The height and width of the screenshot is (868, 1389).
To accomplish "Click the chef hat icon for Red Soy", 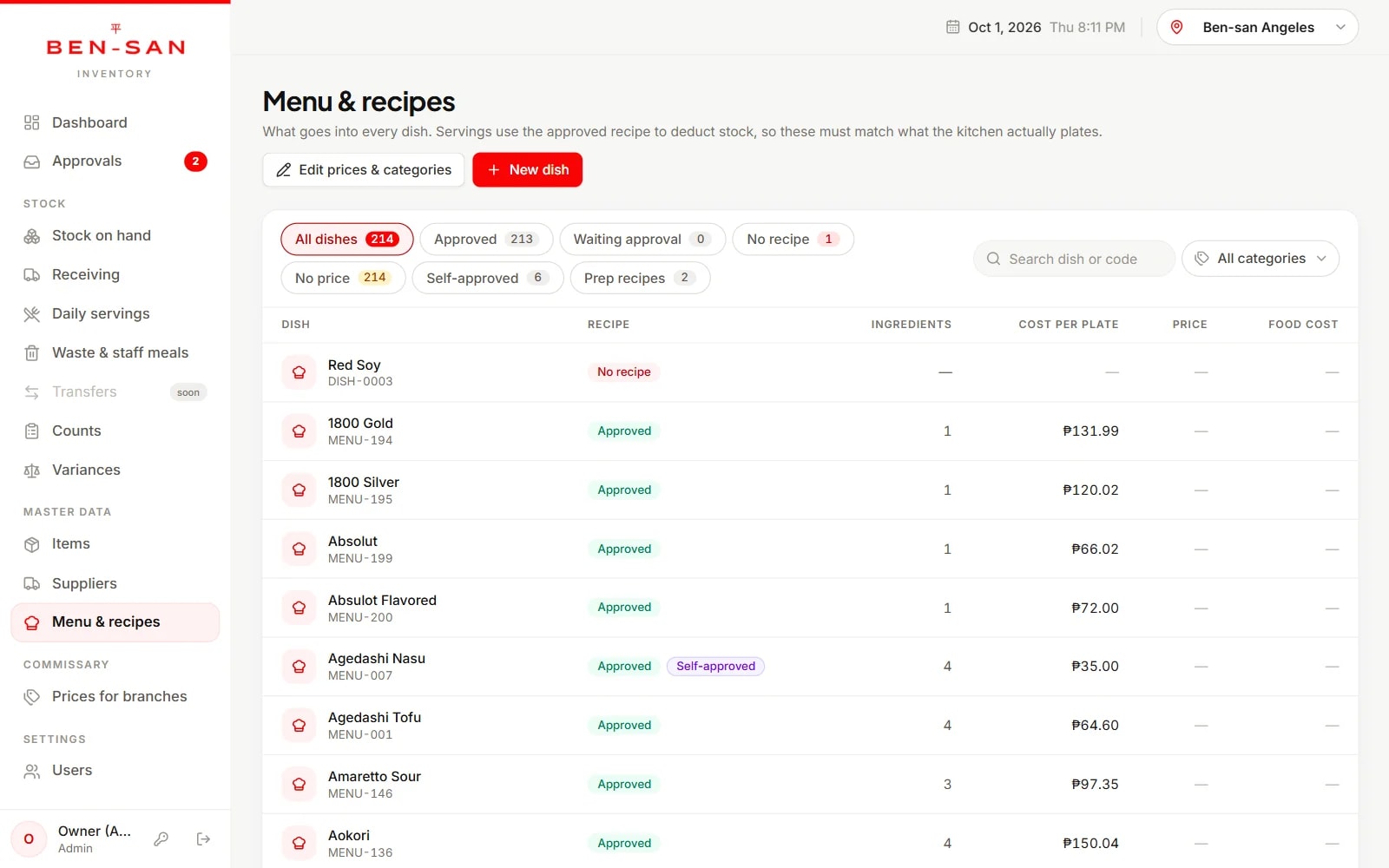I will coord(299,372).
